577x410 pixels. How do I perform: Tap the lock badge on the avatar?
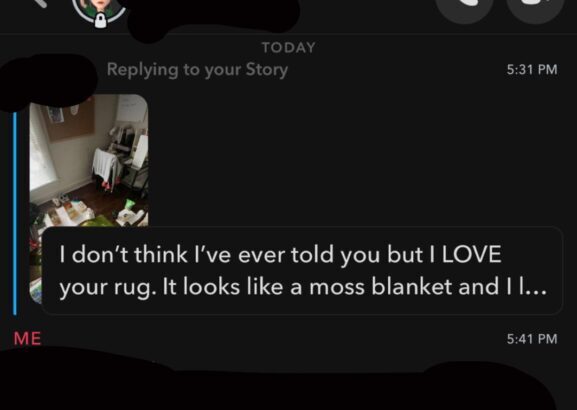100,20
